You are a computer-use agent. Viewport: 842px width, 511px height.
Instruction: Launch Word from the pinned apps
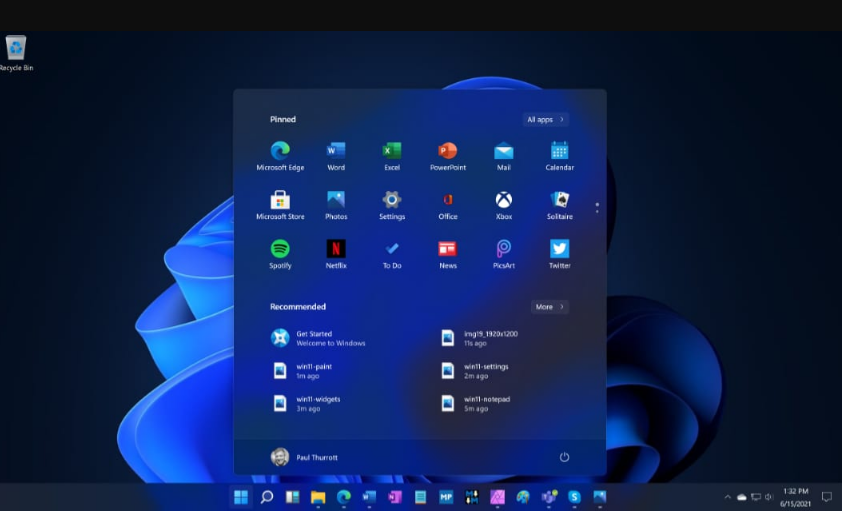336,156
